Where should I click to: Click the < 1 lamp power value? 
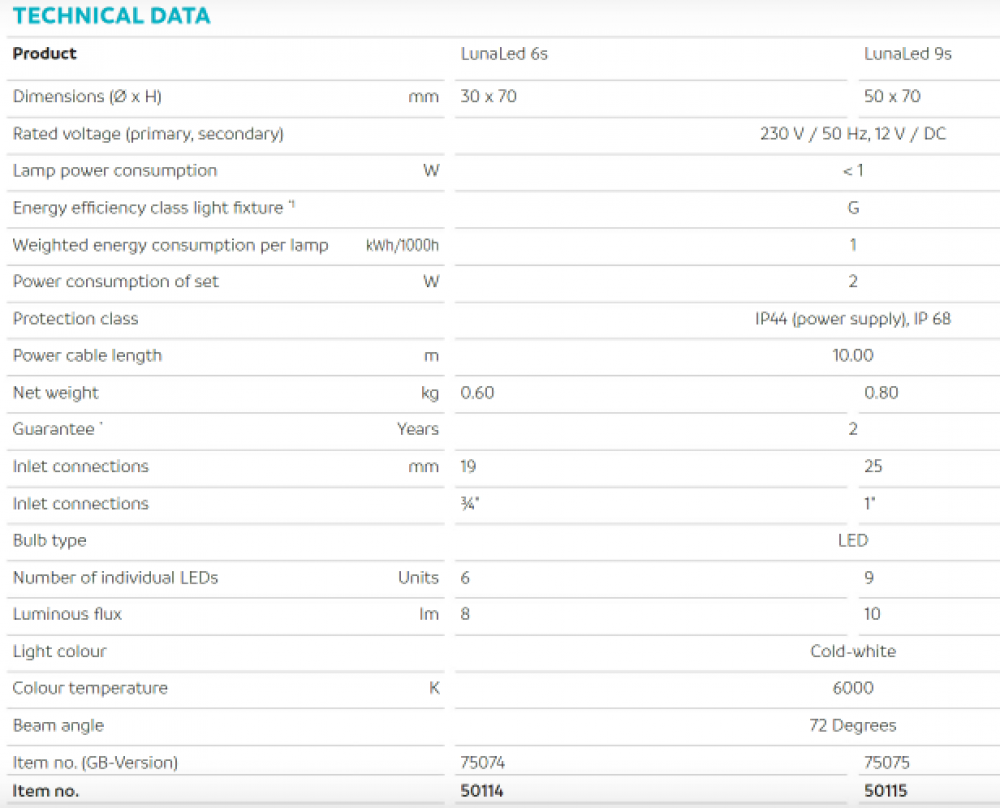click(853, 170)
